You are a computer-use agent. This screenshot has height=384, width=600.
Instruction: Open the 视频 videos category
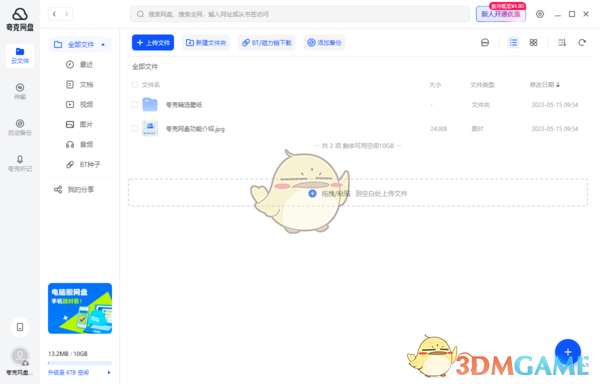tap(80, 104)
